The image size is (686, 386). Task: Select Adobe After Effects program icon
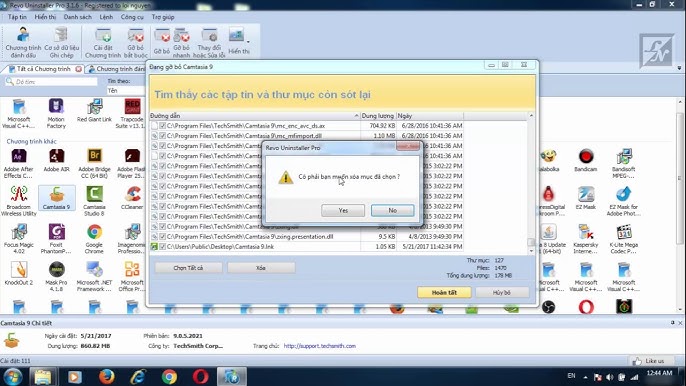click(18, 163)
